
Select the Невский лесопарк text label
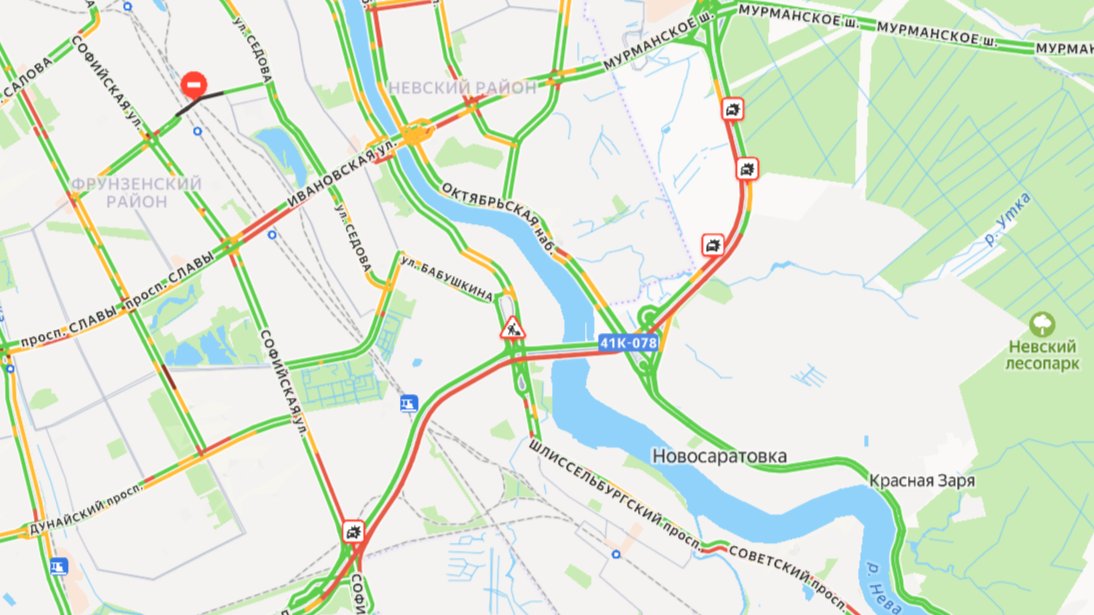click(x=1042, y=355)
